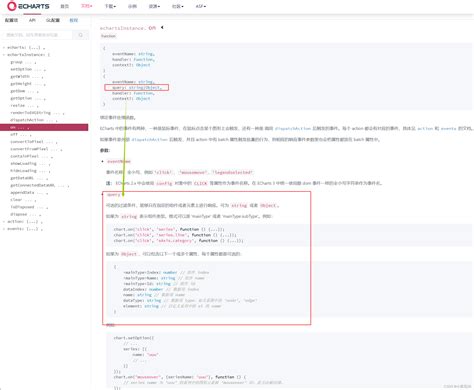Image resolution: width=474 pixels, height=390 pixels.
Task: Select getConnectedDataURL in the sidebar
Action: pyautogui.click(x=33, y=185)
